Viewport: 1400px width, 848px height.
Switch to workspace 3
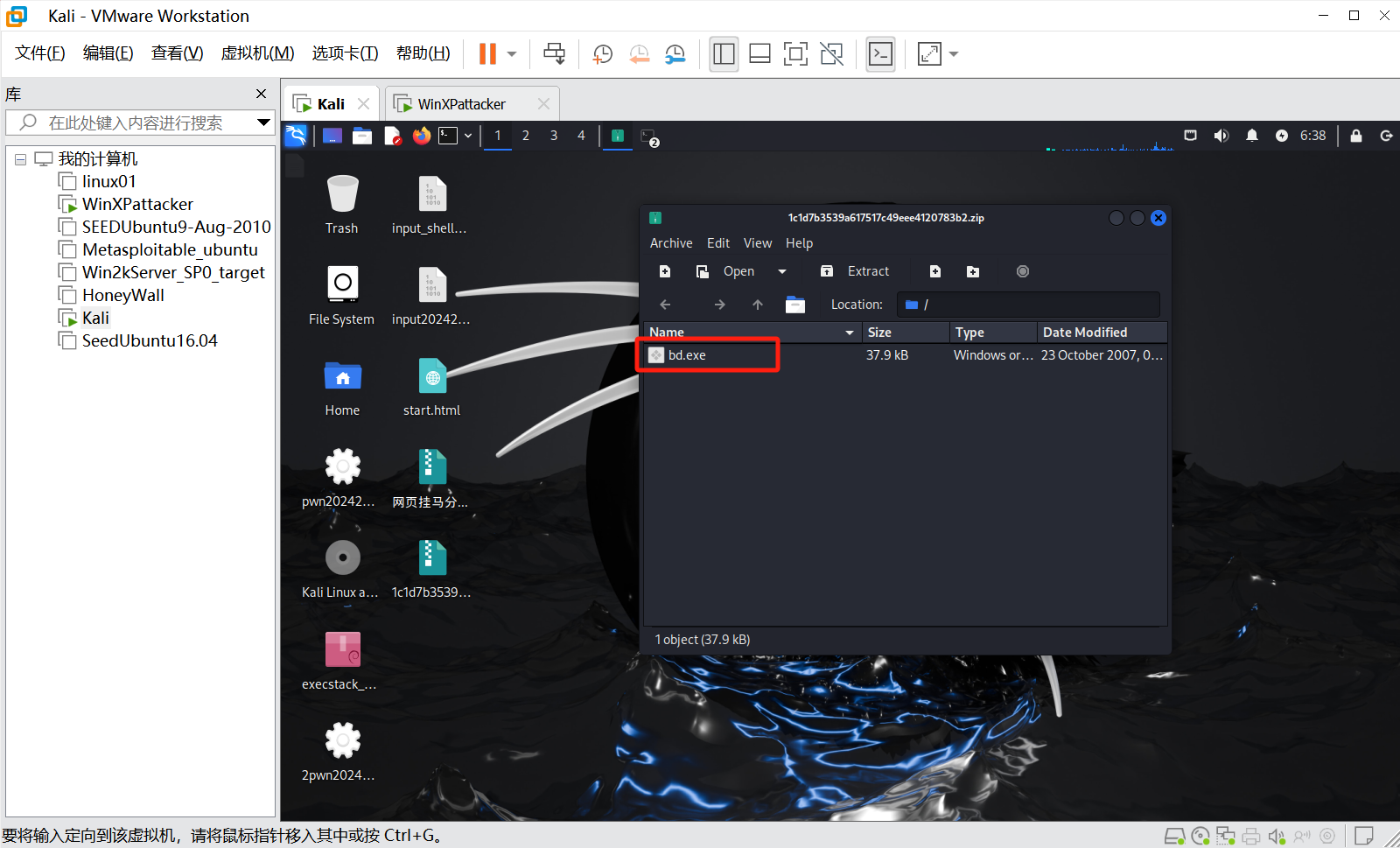[x=554, y=136]
